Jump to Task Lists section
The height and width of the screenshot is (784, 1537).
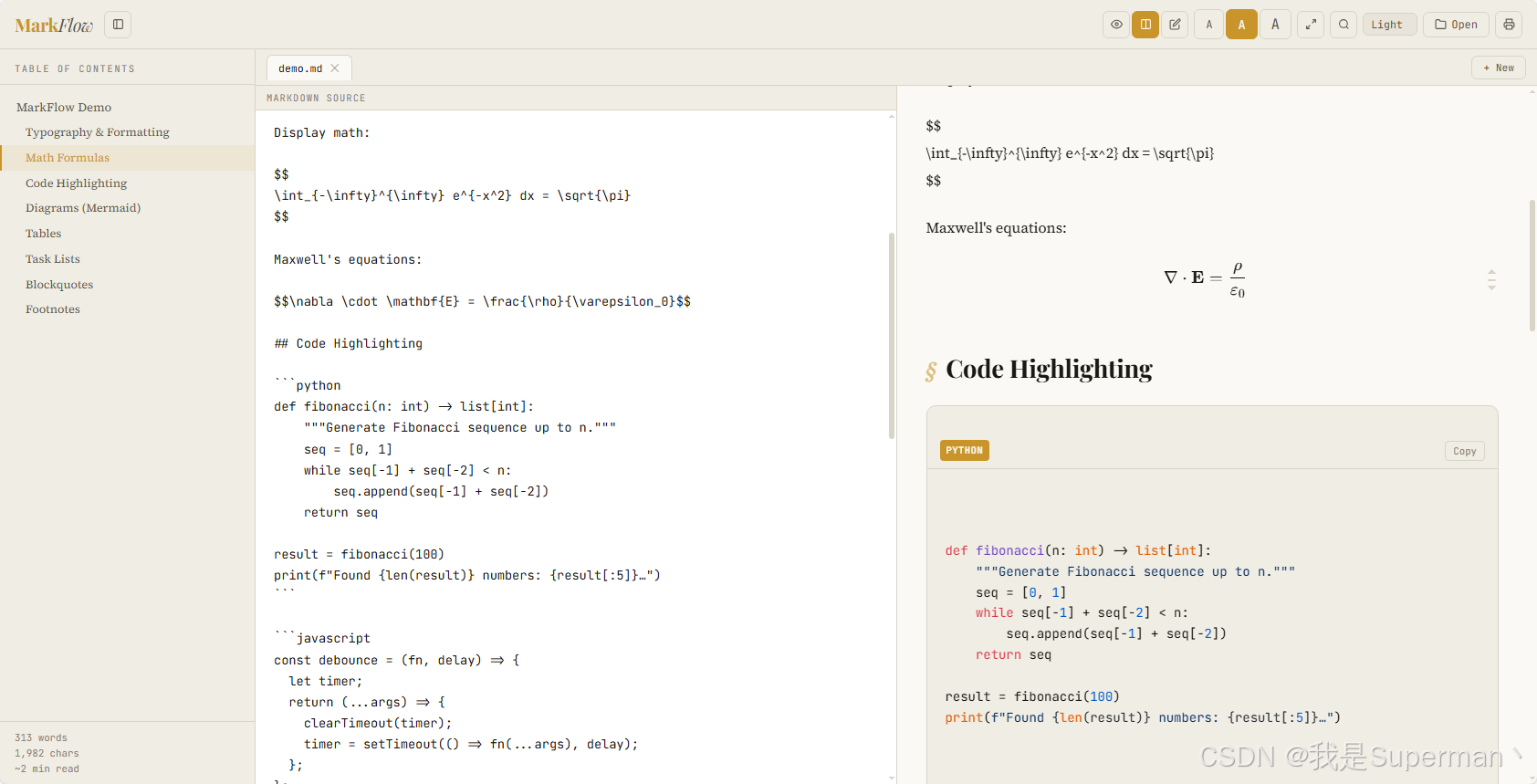click(53, 259)
